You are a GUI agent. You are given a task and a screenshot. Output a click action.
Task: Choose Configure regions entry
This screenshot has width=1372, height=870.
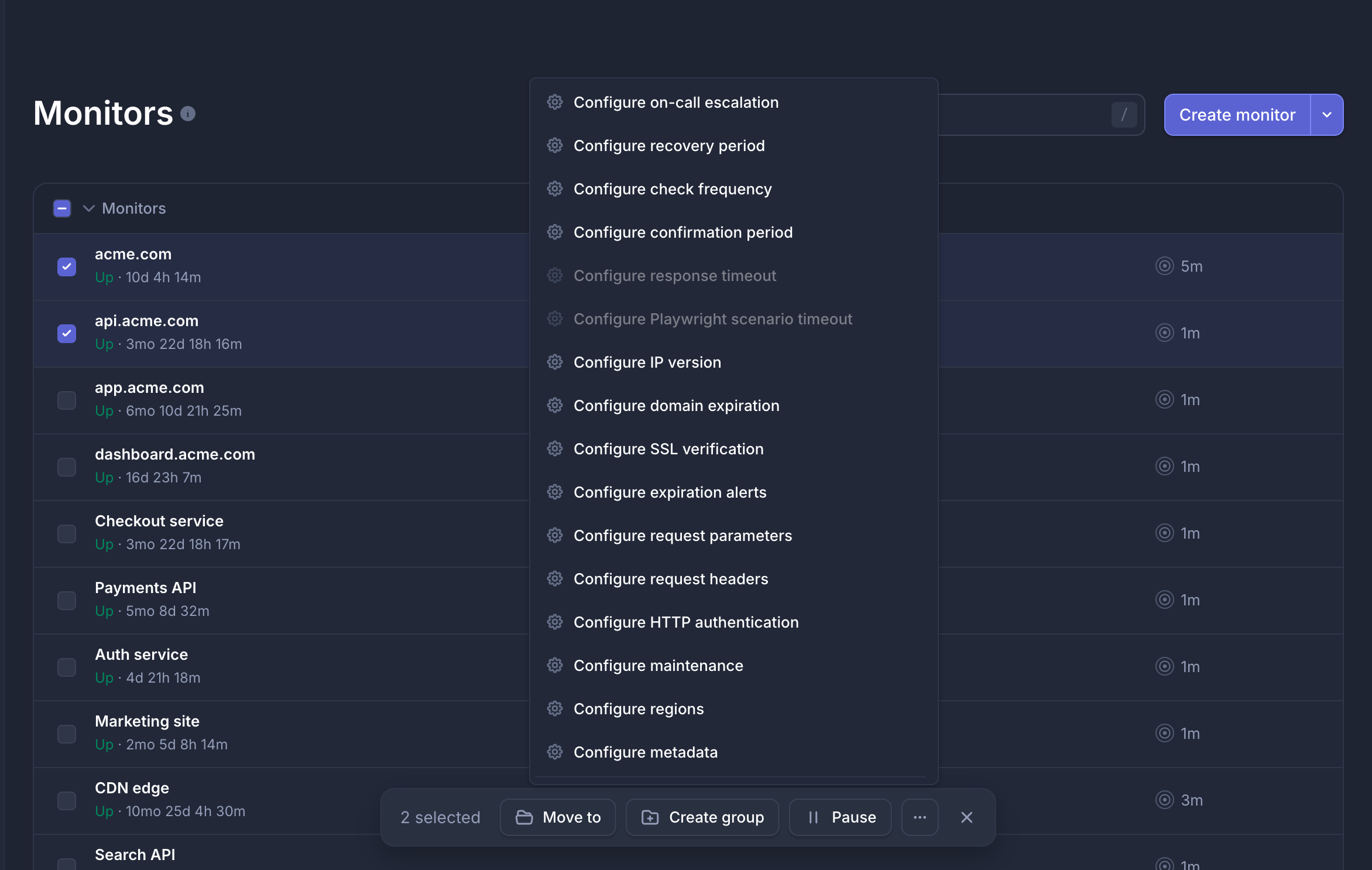tap(733, 709)
